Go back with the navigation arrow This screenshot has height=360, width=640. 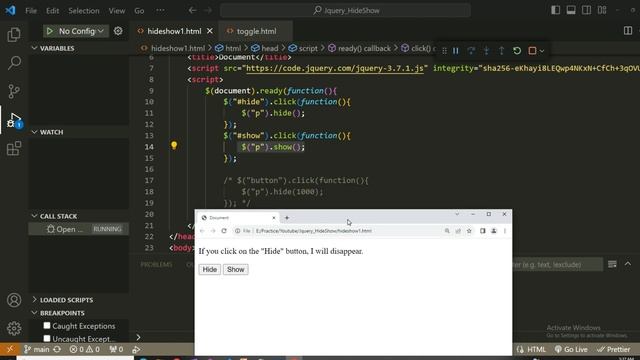(192, 10)
